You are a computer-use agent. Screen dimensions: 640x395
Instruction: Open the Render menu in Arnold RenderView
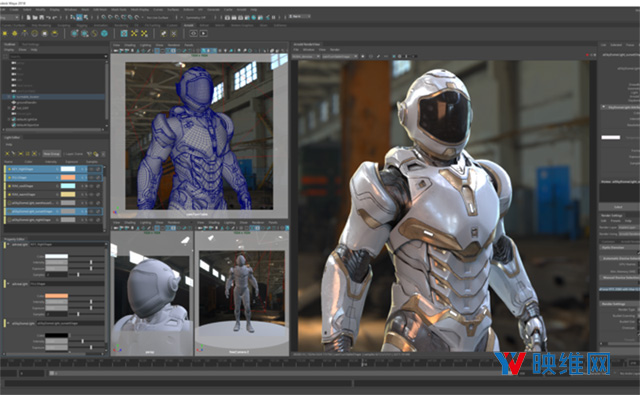[335, 50]
